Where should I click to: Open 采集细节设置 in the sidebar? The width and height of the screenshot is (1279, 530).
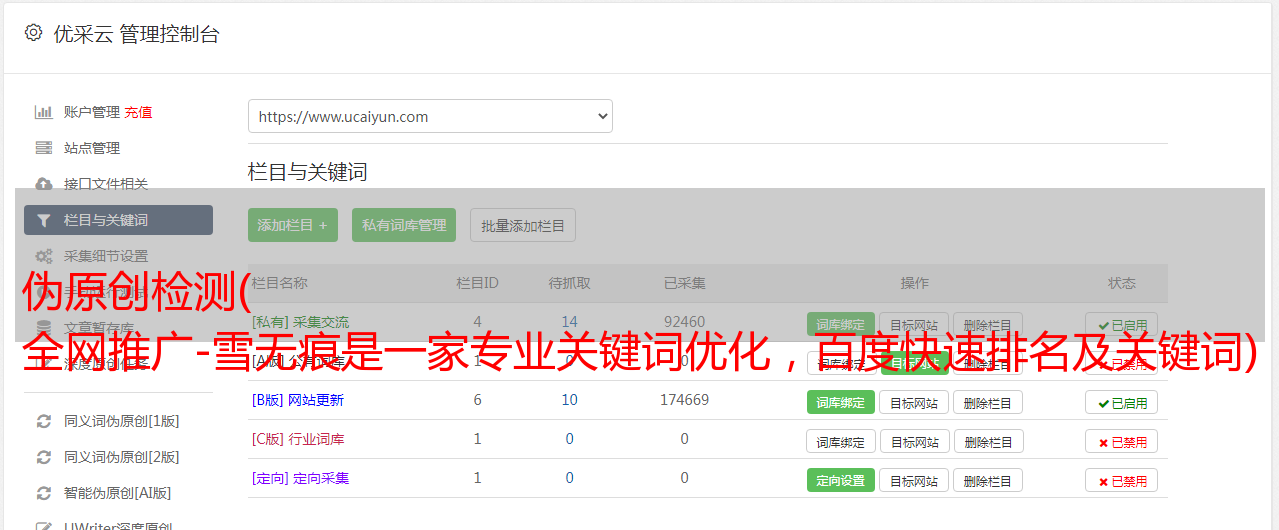pos(106,256)
